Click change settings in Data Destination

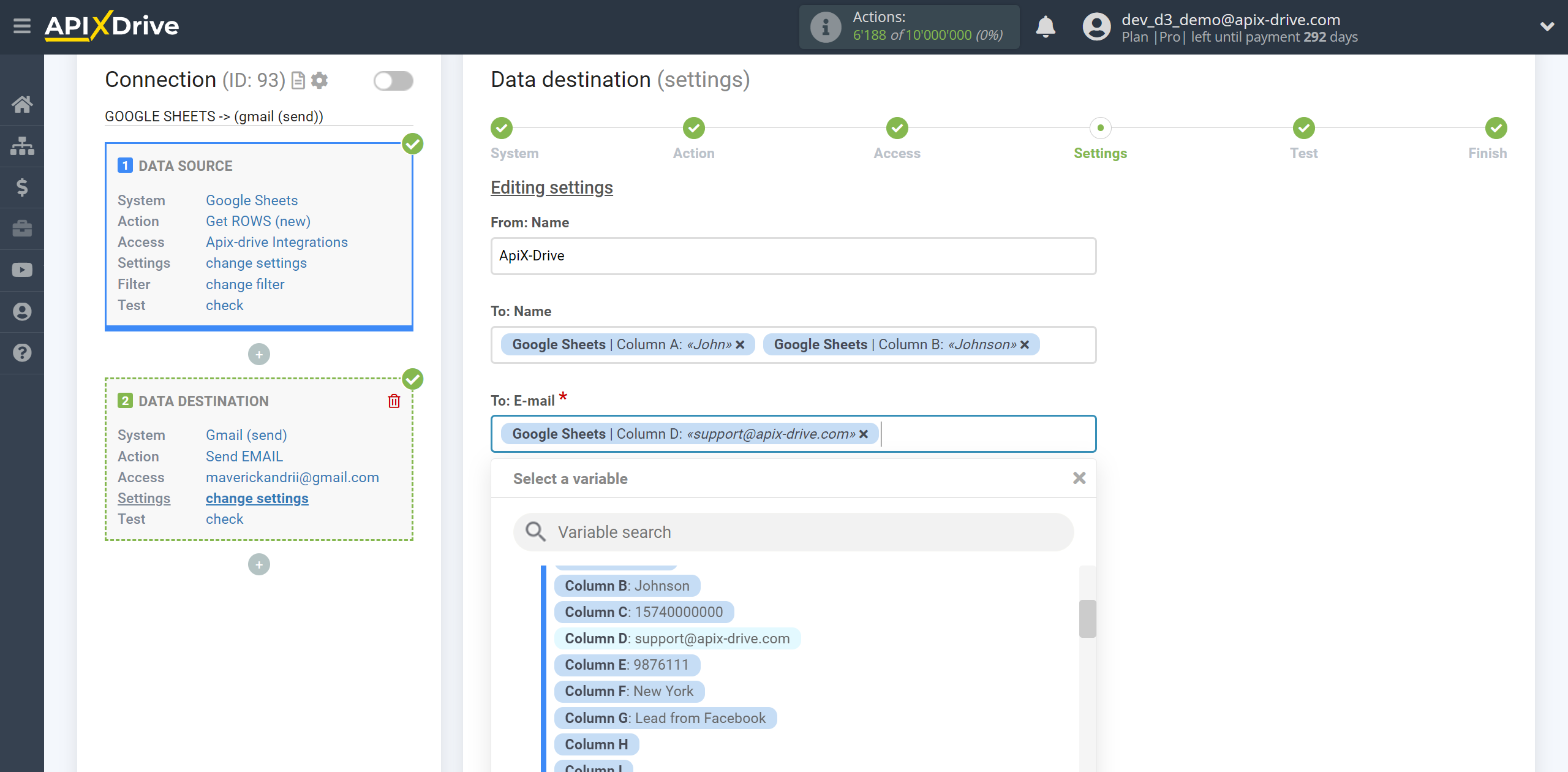coord(257,498)
